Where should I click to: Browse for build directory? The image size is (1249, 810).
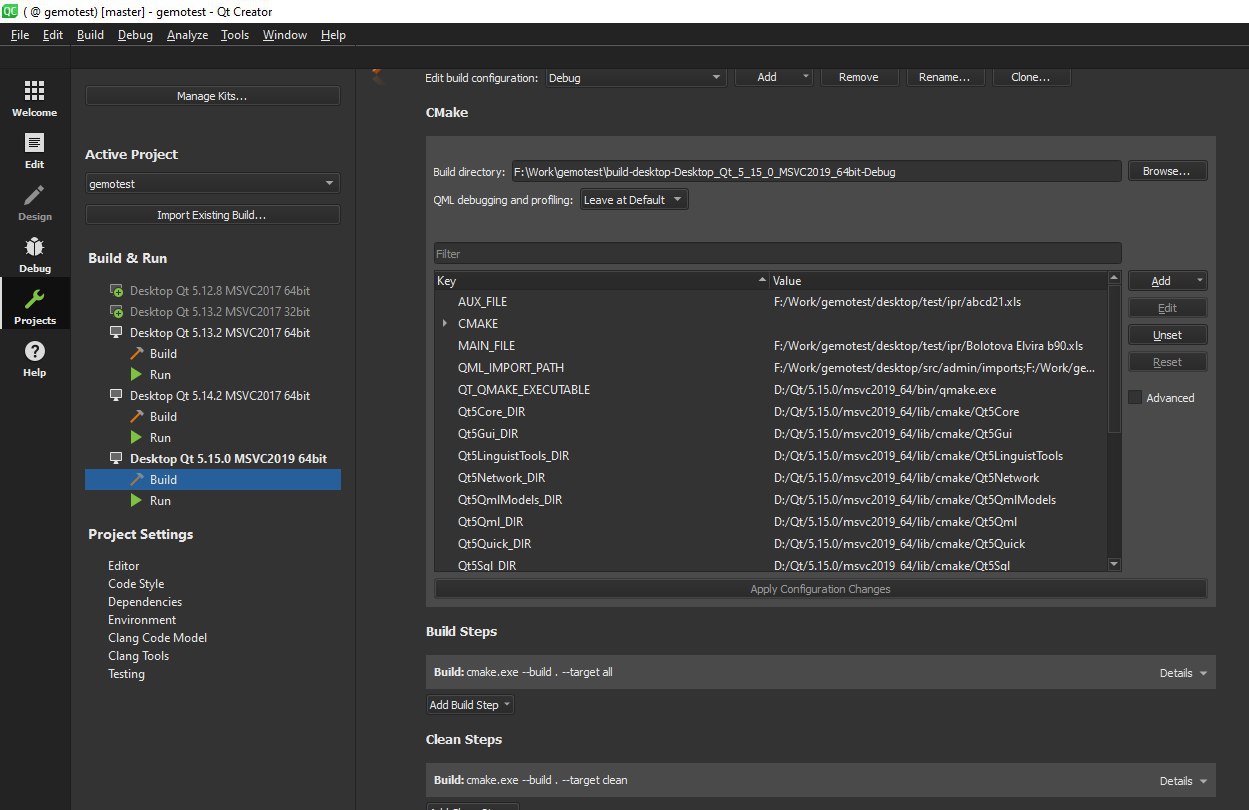click(x=1167, y=171)
